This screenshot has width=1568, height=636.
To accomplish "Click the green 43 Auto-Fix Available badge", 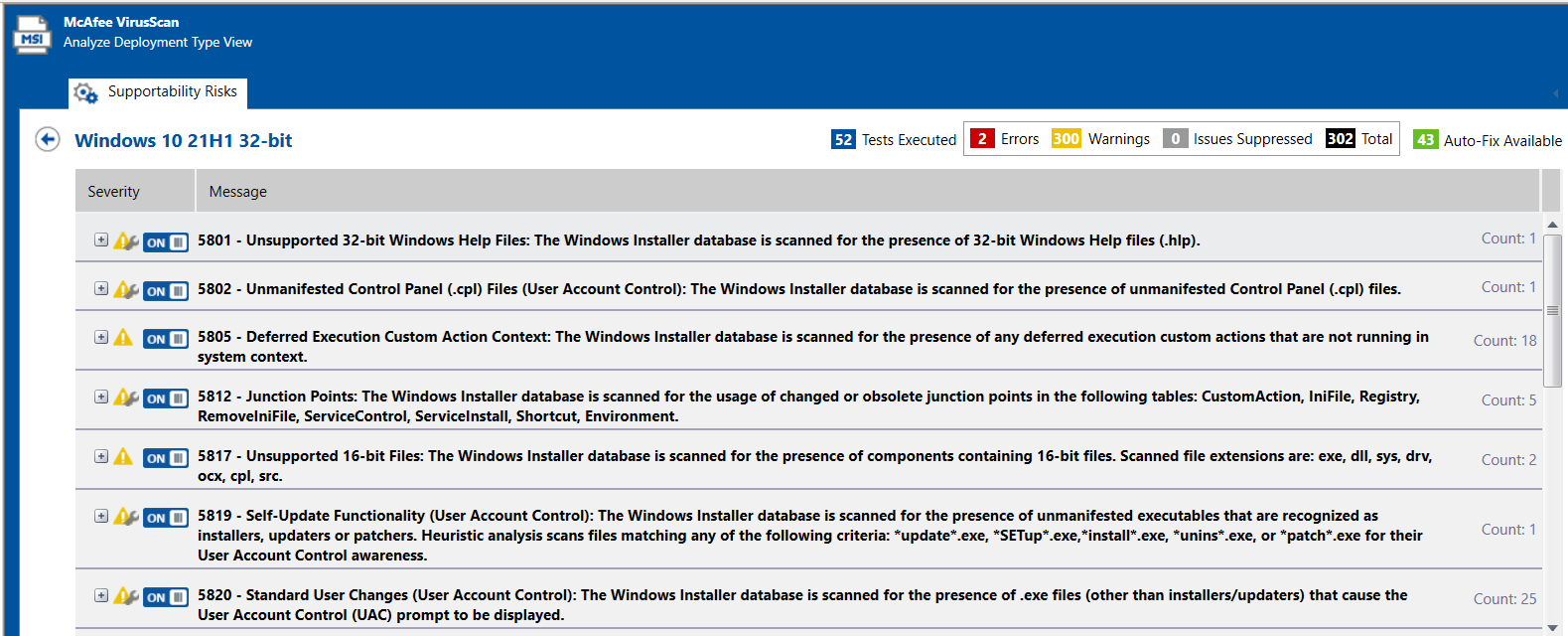I will [1426, 139].
